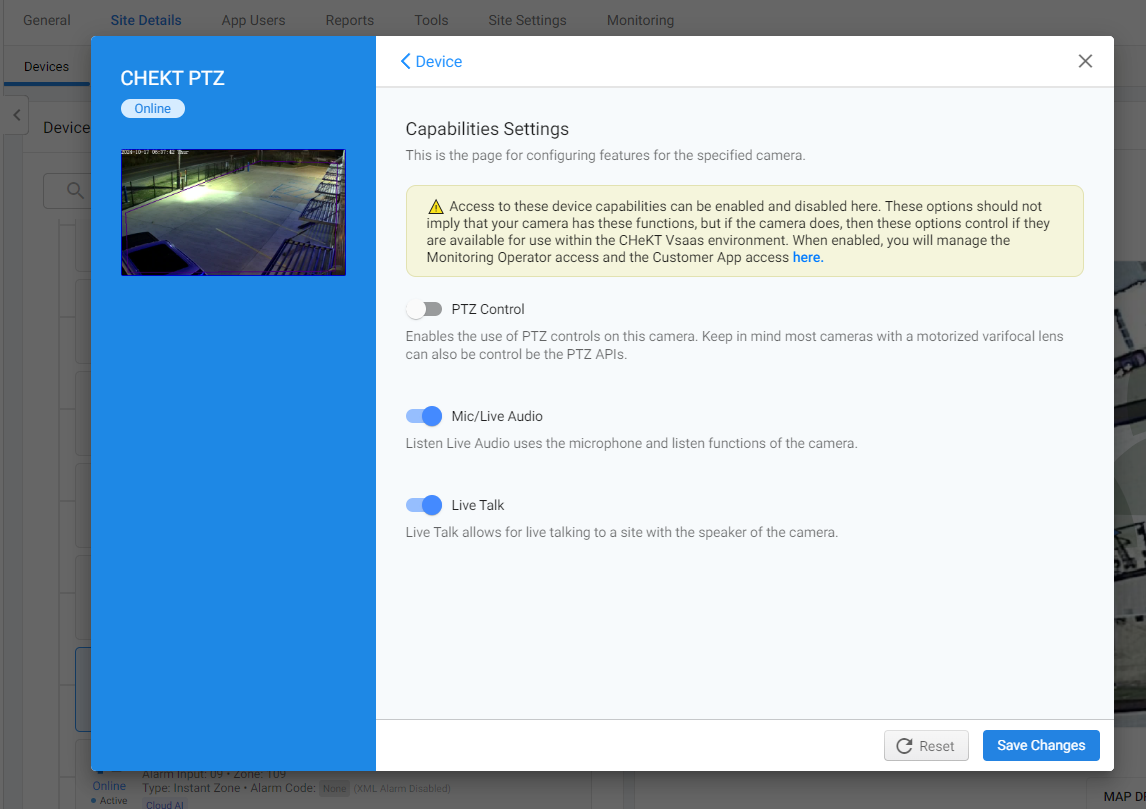This screenshot has height=809, width=1146.
Task: Close the Capabilities Settings dialog
Action: (x=1085, y=61)
